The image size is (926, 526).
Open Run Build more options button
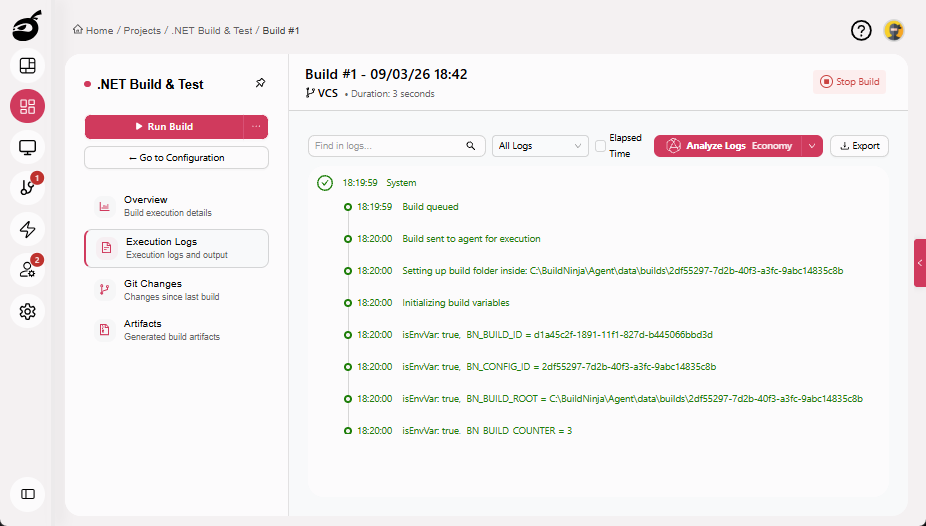(x=256, y=126)
